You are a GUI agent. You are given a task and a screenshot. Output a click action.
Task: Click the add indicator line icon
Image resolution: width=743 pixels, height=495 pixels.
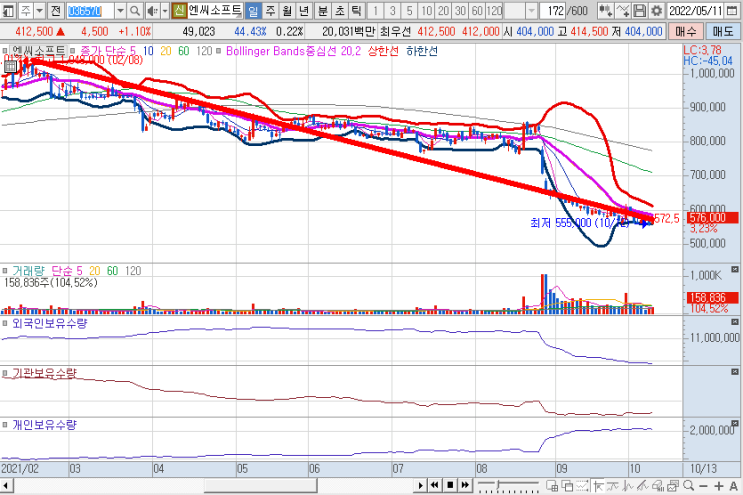(623, 10)
